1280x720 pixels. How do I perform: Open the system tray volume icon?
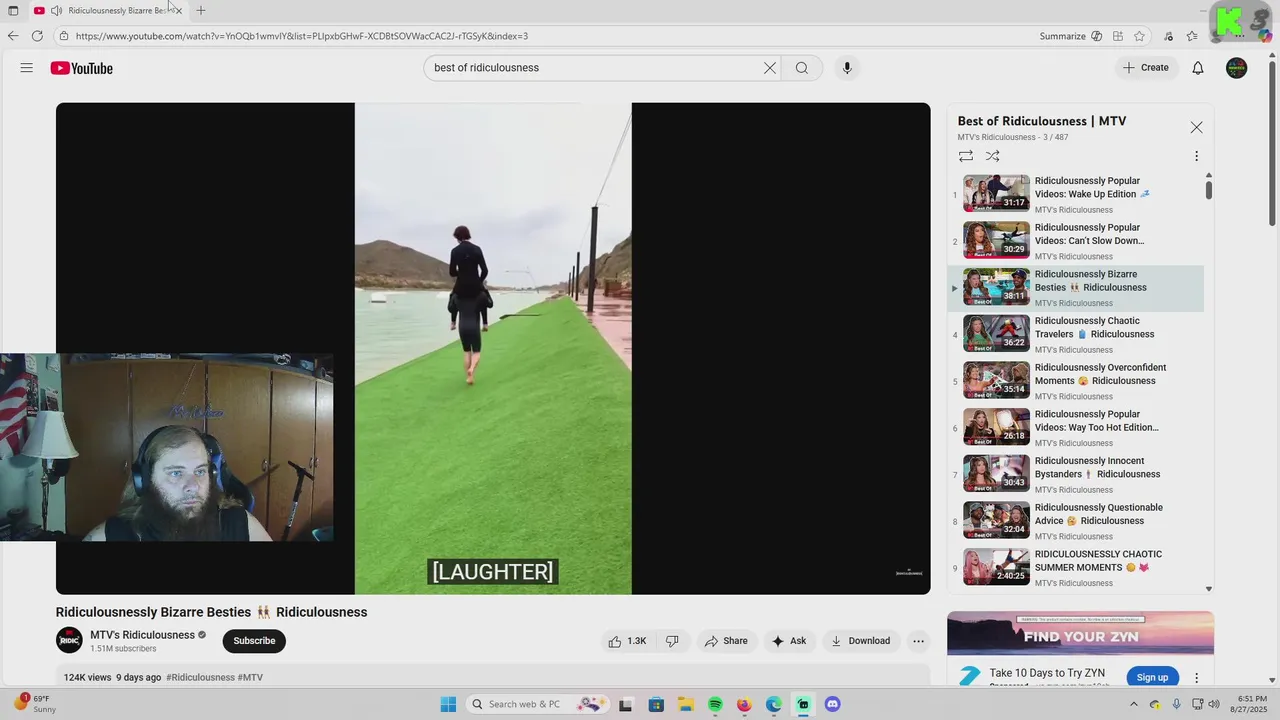[x=1214, y=704]
